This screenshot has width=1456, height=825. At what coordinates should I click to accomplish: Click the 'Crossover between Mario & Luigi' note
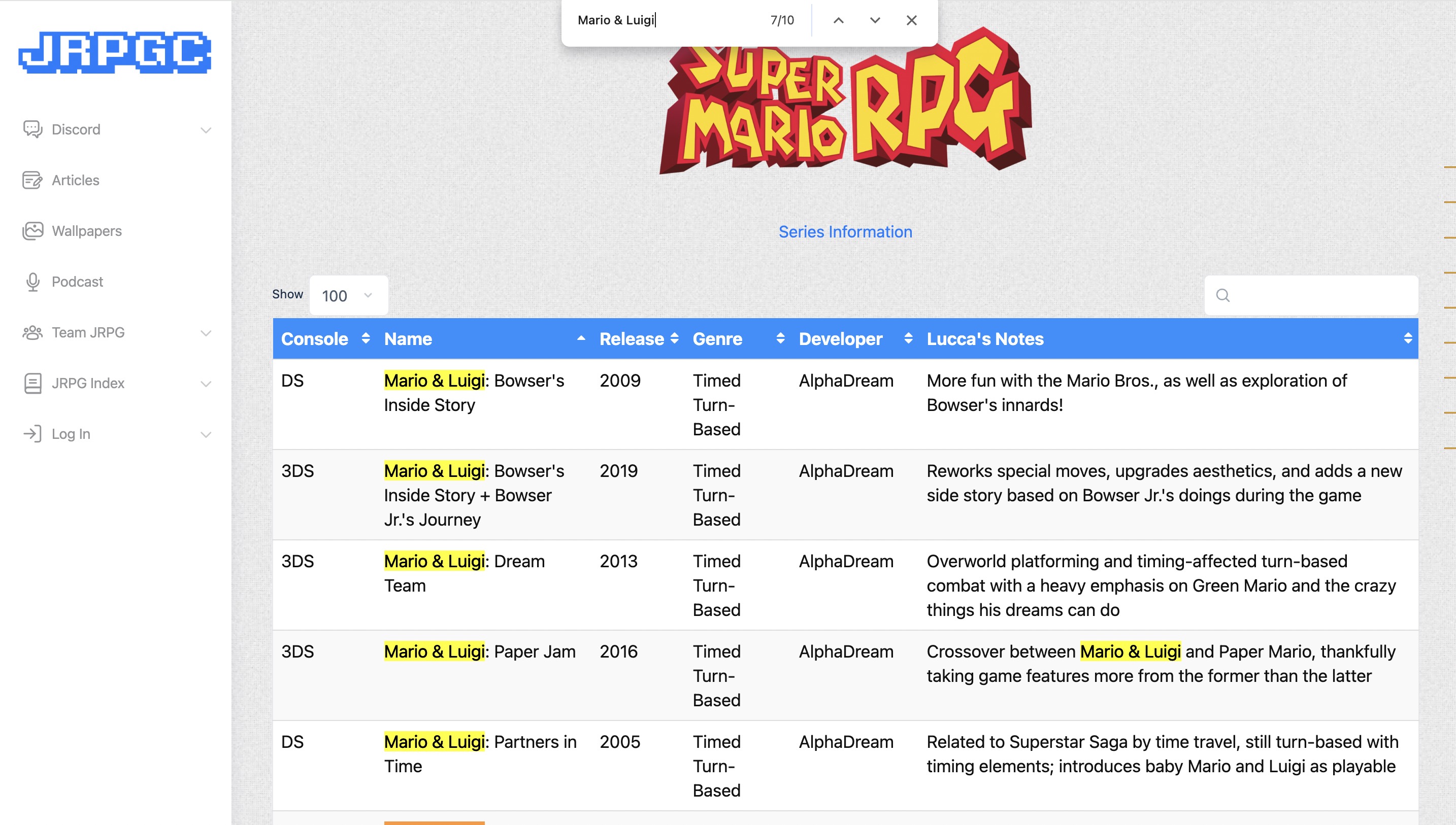tap(1161, 664)
